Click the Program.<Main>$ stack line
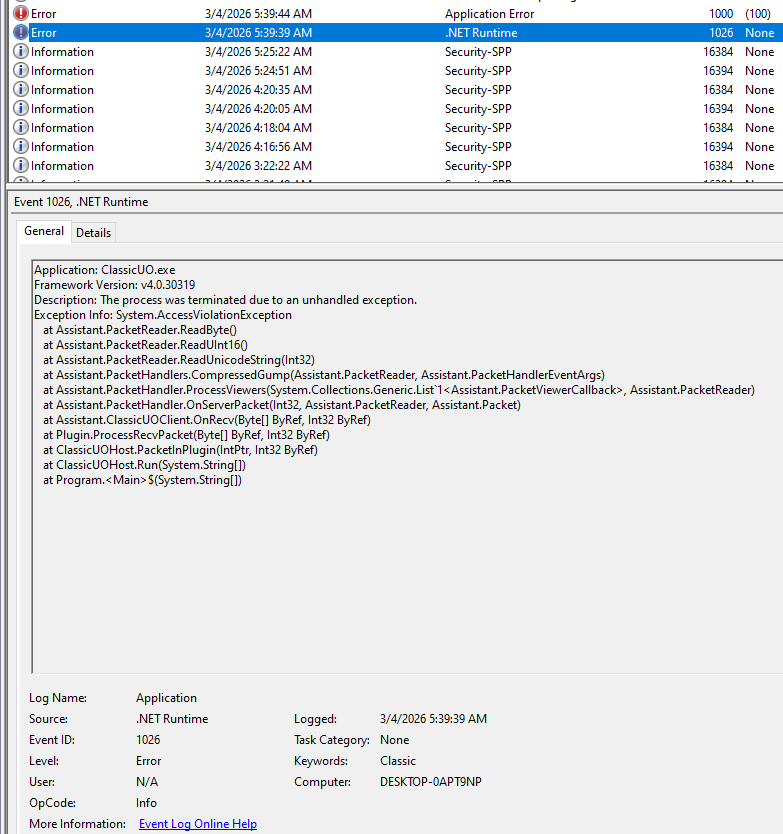Screen dimensions: 783x834 point(143,480)
